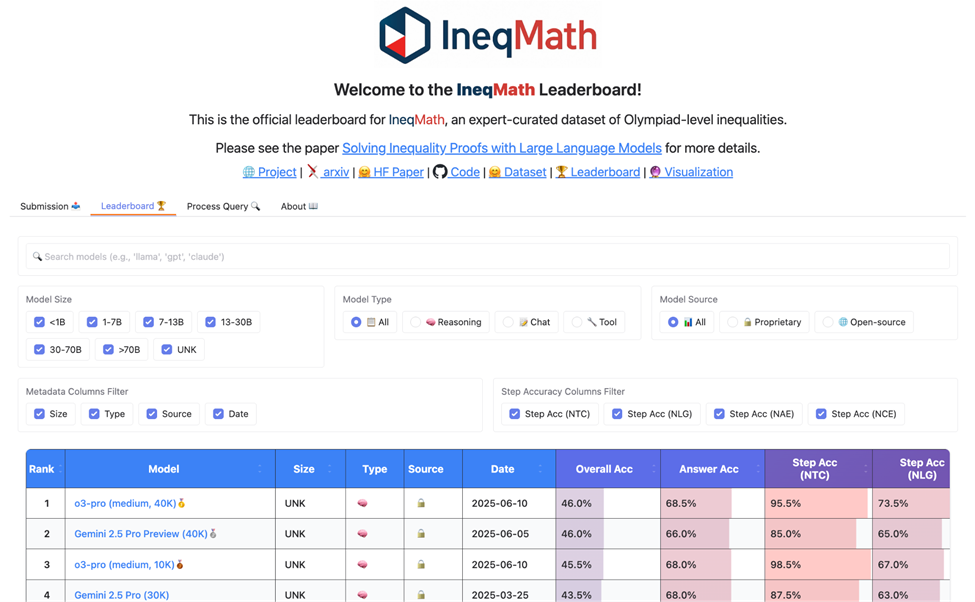The height and width of the screenshot is (602, 975).
Task: Click the lock icon in Gemini 2.5 Pro Preview row
Action: click(421, 534)
